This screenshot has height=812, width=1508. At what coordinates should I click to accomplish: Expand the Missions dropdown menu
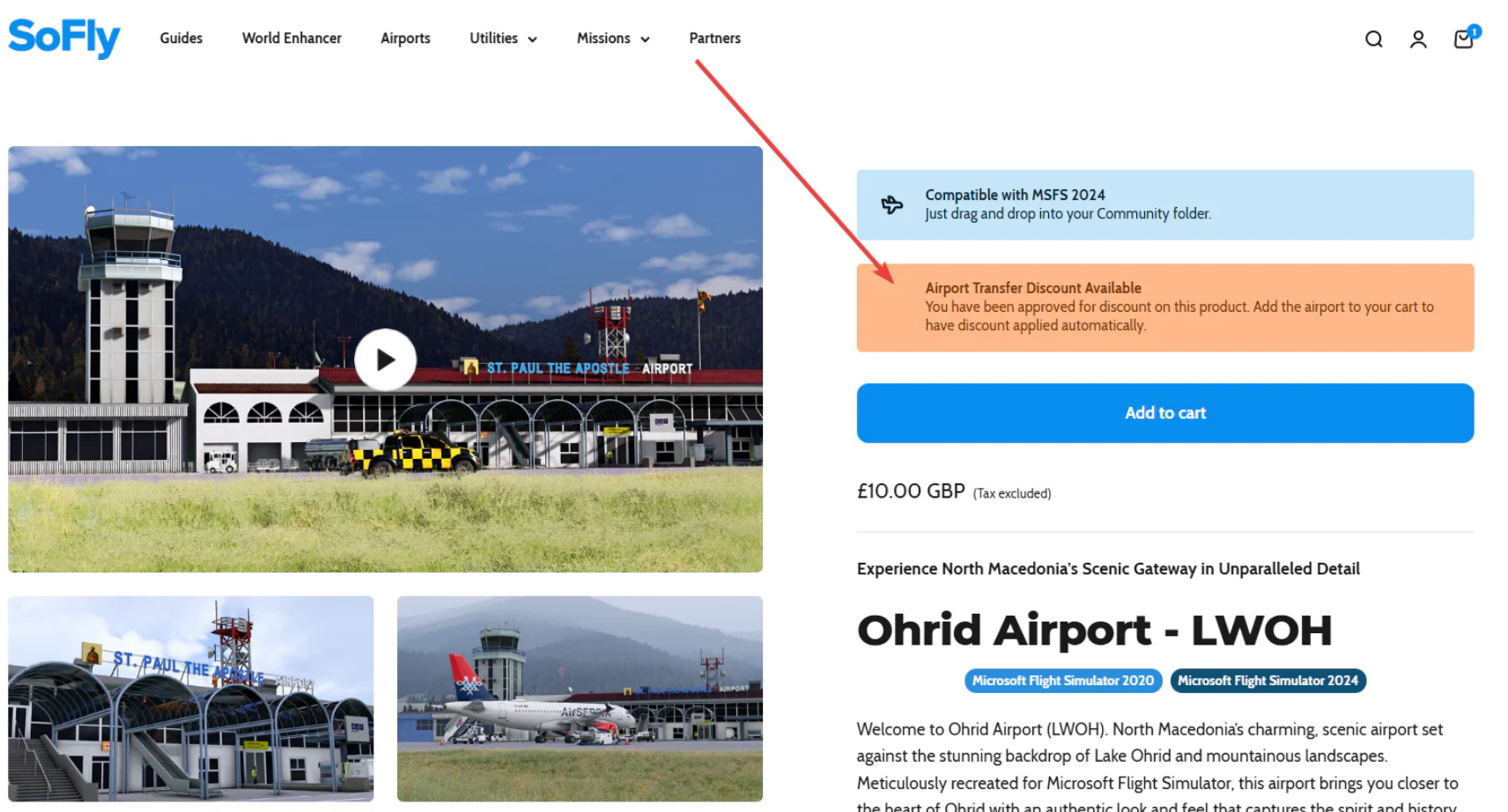613,39
